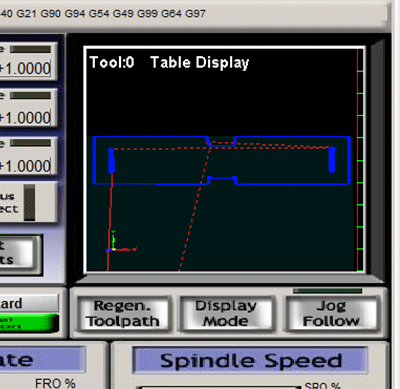The height and width of the screenshot is (389, 400).
Task: Open Display Mode for the toolpath
Action: point(227,314)
